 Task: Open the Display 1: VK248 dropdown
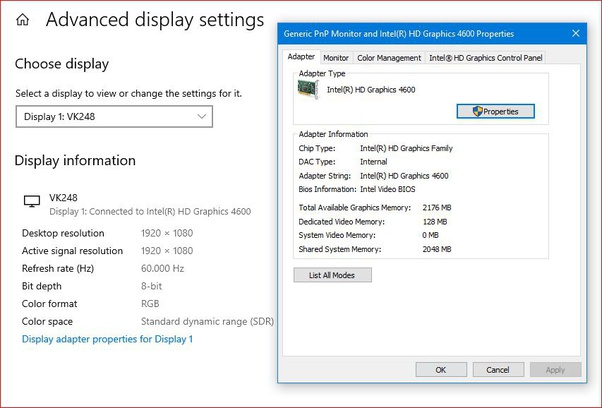tap(113, 117)
